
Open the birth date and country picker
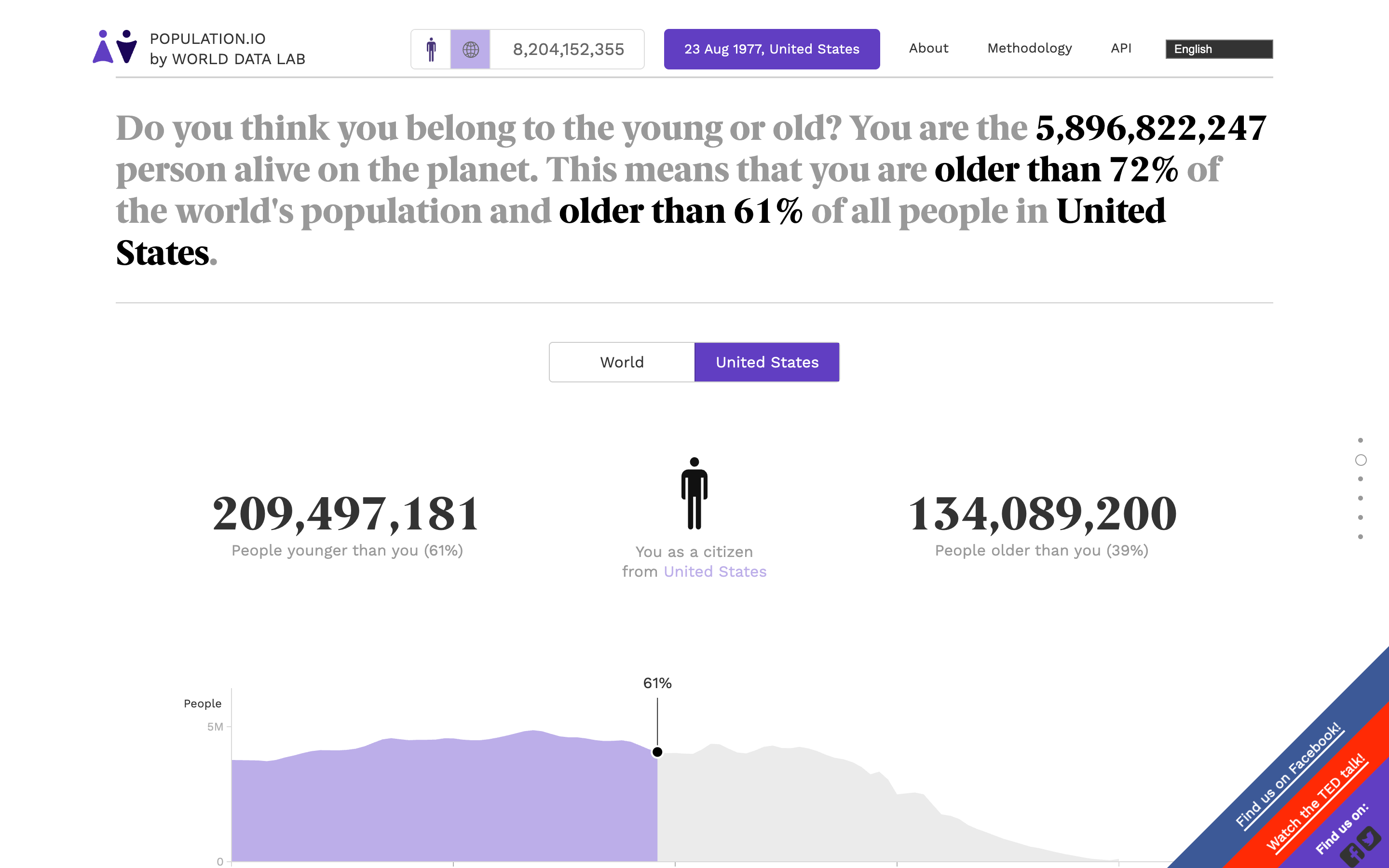click(771, 49)
